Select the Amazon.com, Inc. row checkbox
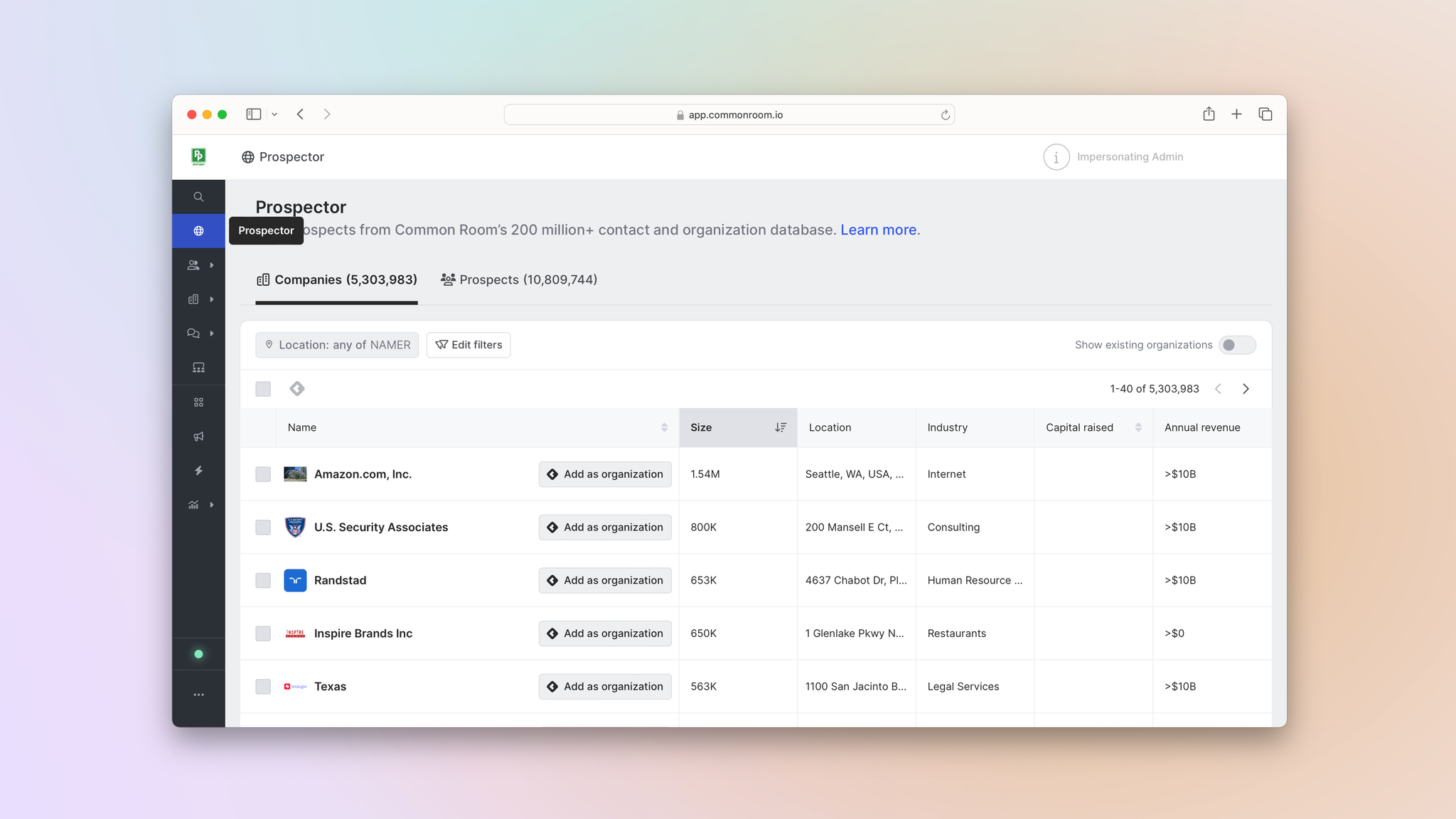The width and height of the screenshot is (1456, 819). (263, 474)
